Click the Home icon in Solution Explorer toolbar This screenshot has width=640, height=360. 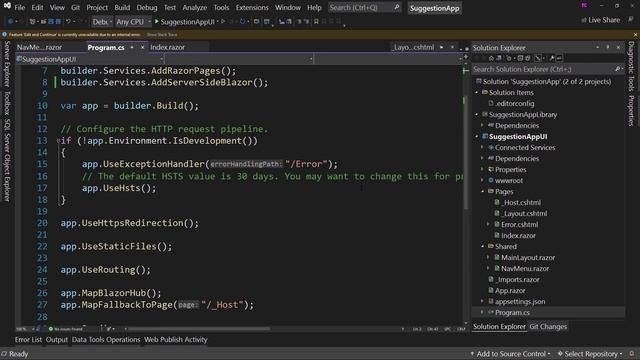[x=491, y=58]
